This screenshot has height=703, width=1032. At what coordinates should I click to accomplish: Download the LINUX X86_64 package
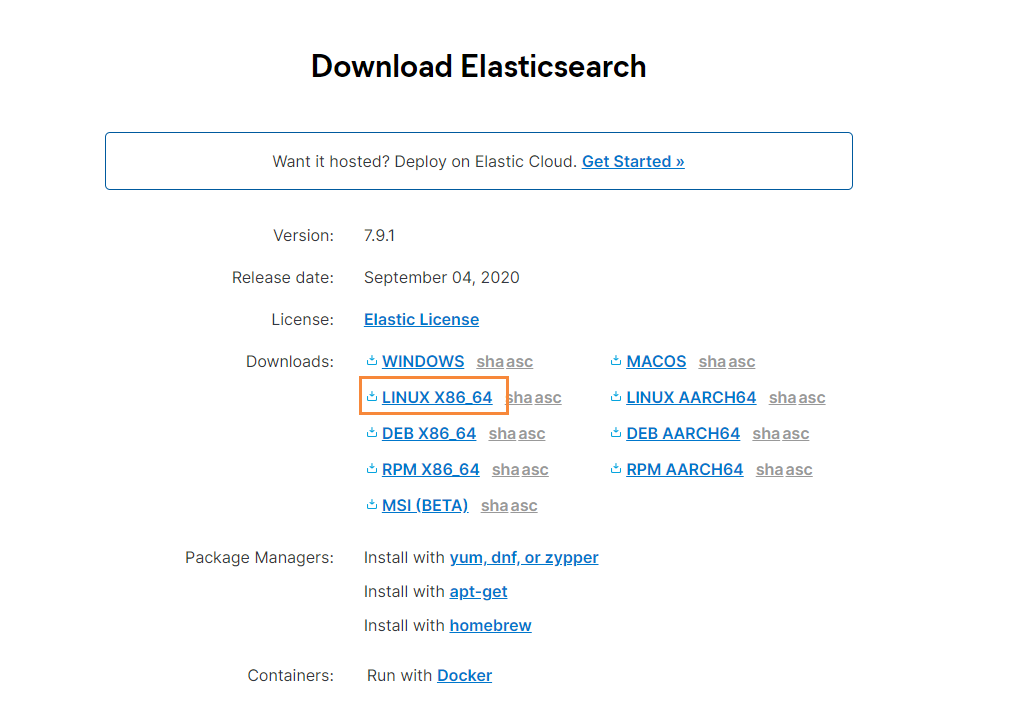coord(437,397)
